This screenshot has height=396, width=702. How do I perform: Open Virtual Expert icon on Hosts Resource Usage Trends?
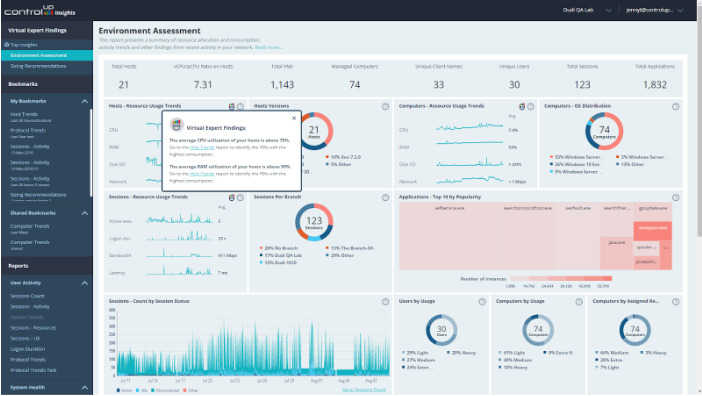[x=232, y=106]
